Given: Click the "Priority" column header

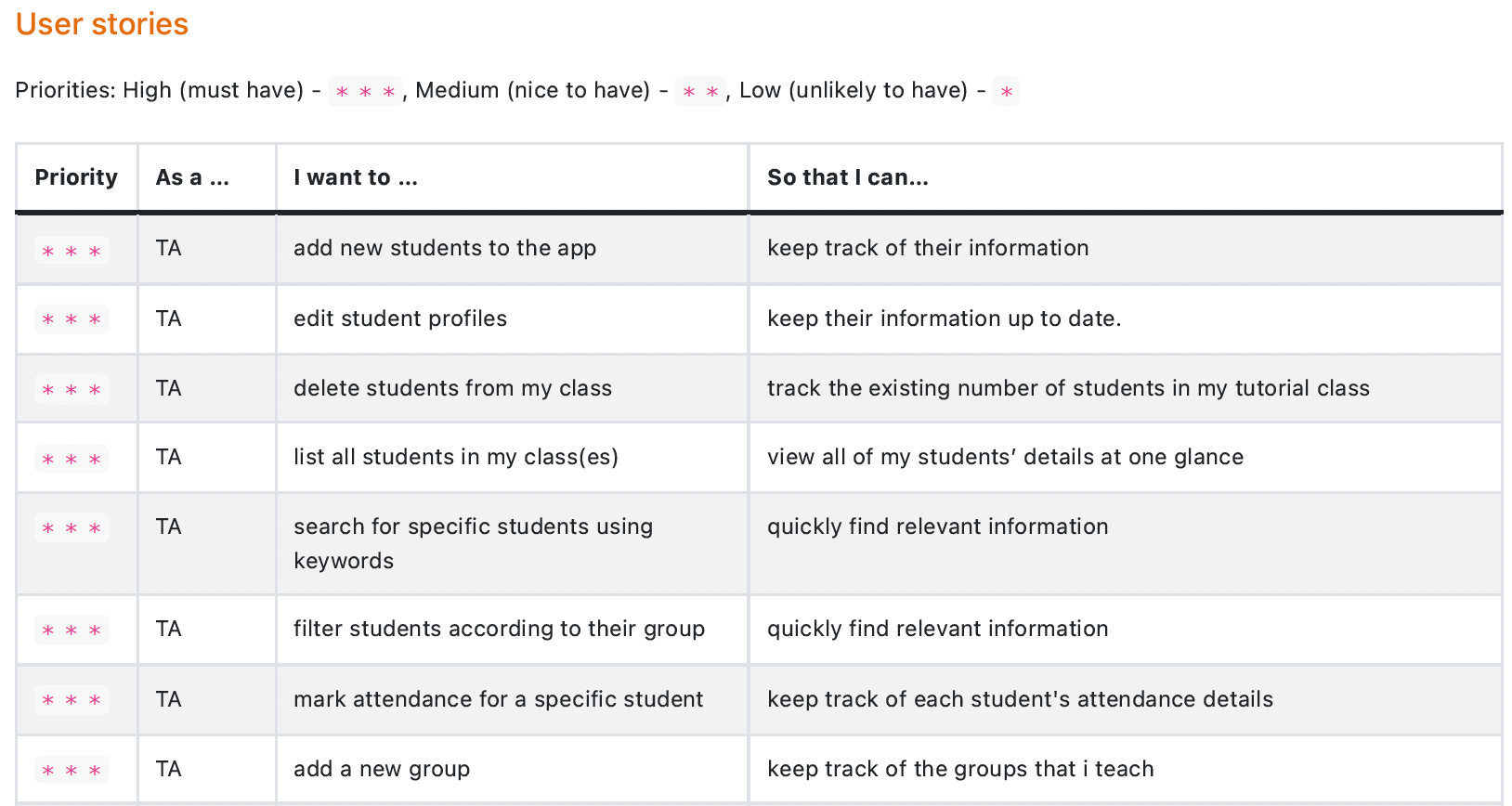Looking at the screenshot, I should tap(76, 177).
